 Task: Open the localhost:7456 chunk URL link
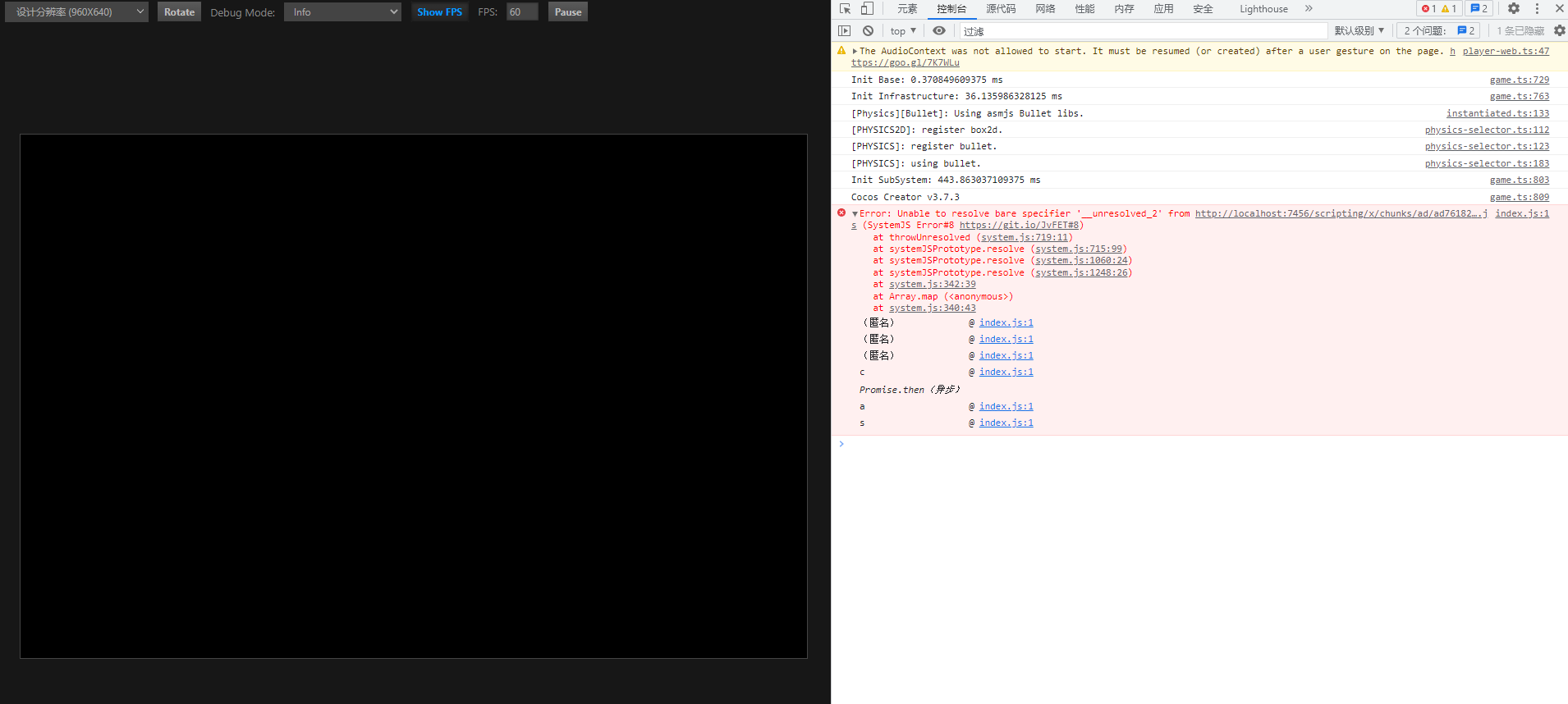pos(1341,213)
